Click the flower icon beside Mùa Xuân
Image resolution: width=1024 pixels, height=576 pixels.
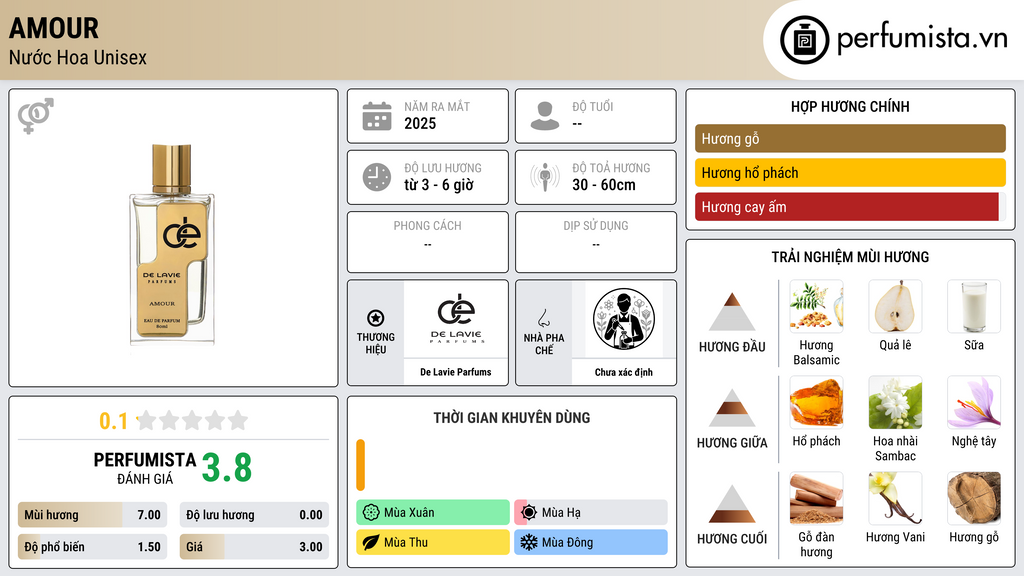pos(371,513)
